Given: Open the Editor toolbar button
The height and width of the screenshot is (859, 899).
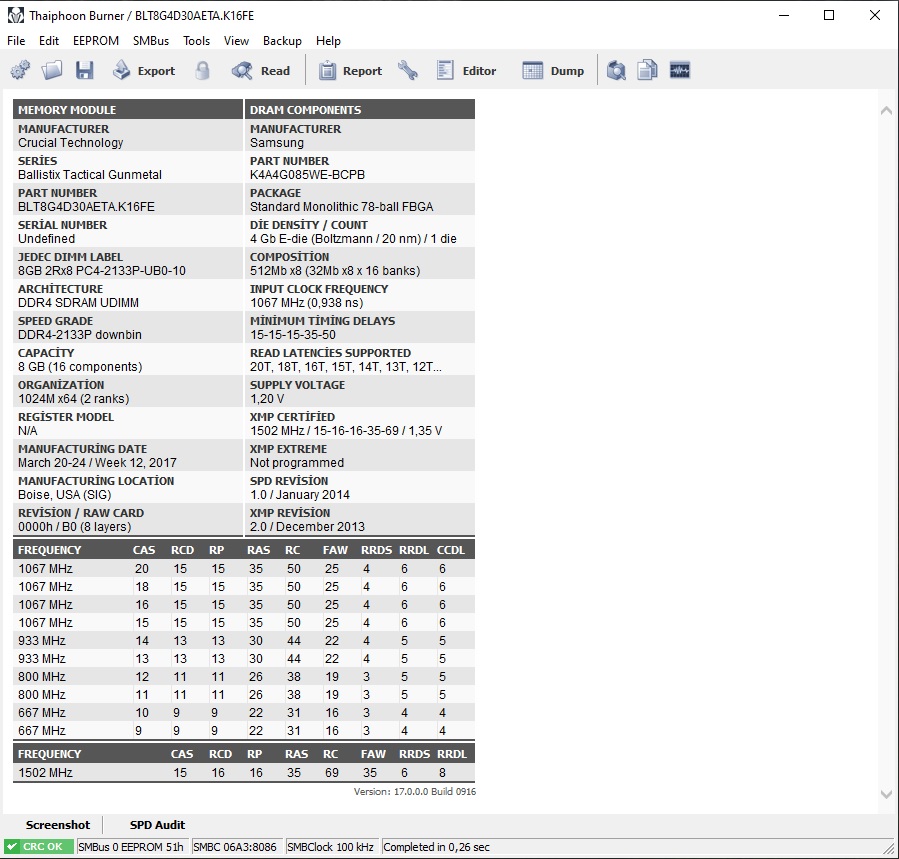Looking at the screenshot, I should tap(466, 71).
